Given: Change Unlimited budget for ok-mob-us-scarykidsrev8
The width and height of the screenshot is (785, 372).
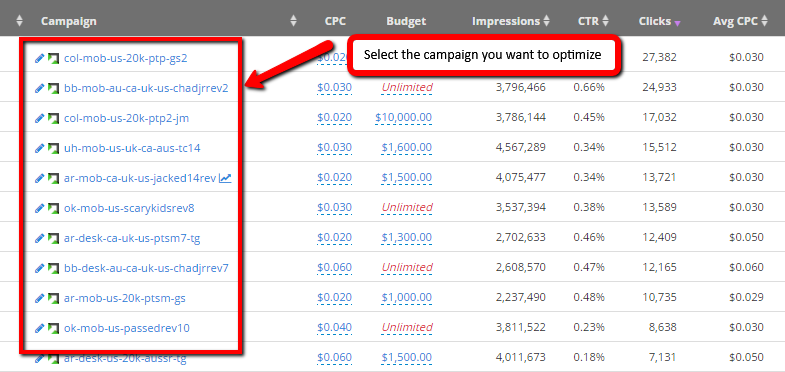Looking at the screenshot, I should pyautogui.click(x=407, y=207).
